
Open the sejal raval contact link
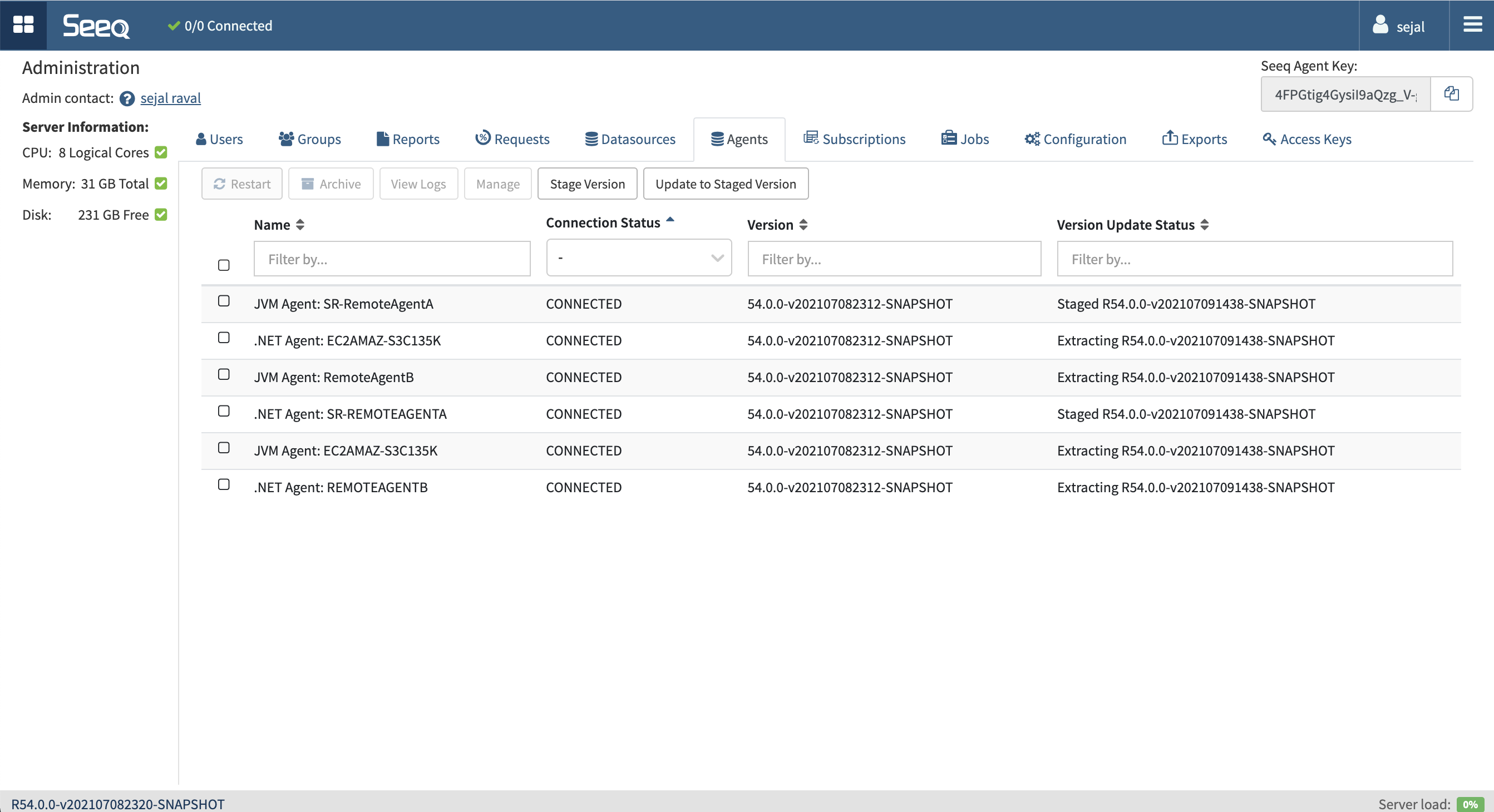(x=170, y=98)
